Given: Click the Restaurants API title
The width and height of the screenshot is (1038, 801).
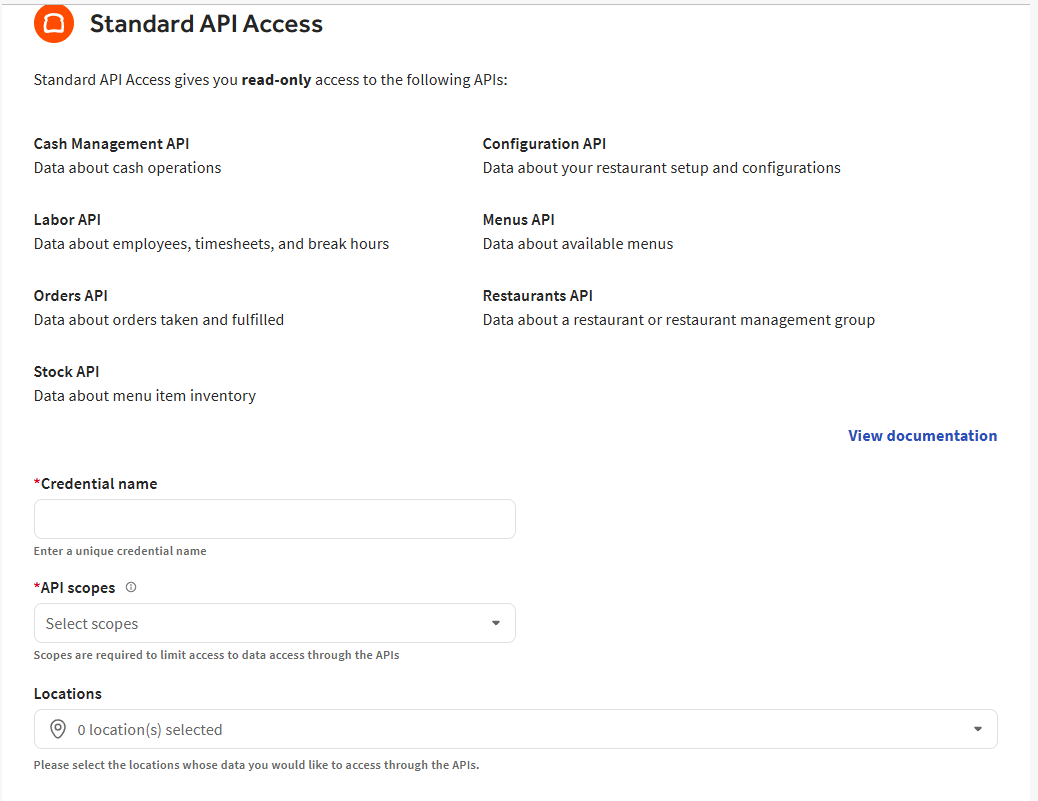Looking at the screenshot, I should click(538, 296).
